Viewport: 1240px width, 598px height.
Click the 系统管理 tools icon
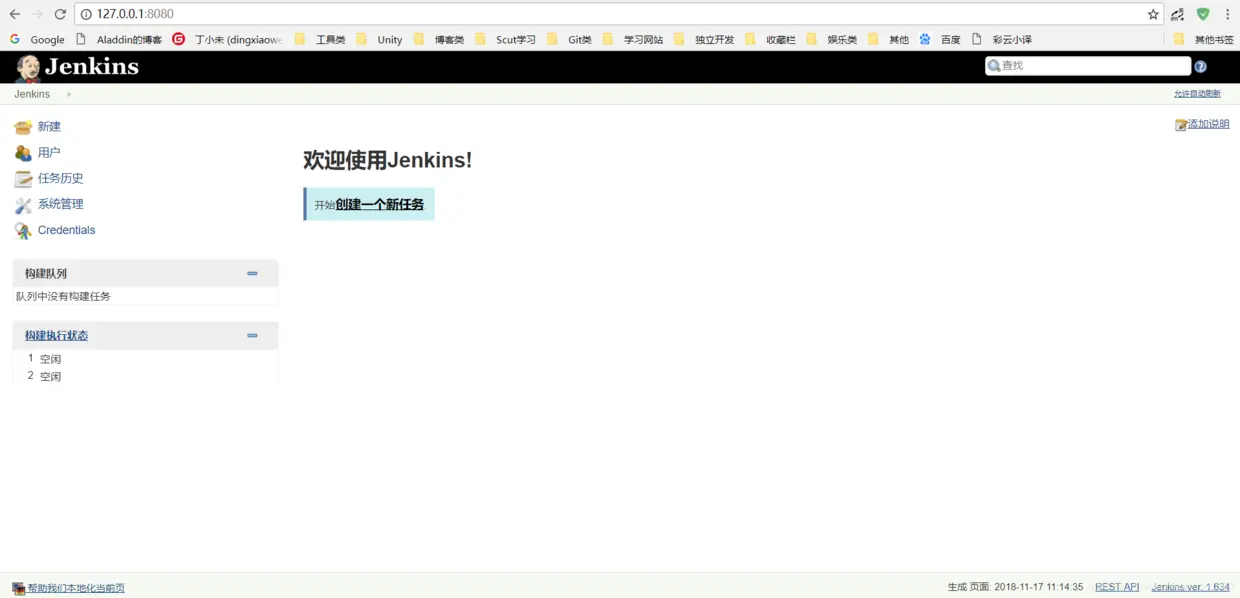[x=23, y=205]
